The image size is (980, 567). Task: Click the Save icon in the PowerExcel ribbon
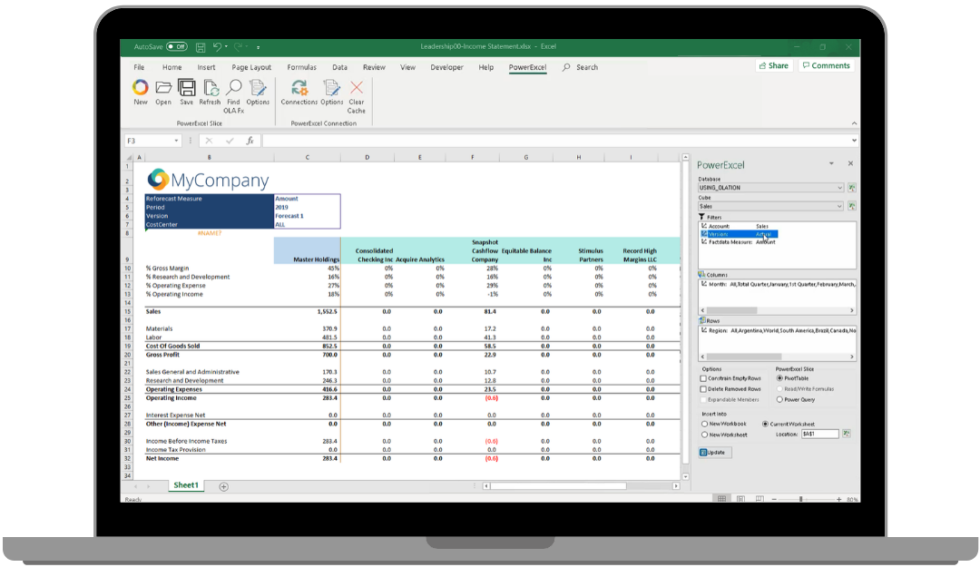tap(186, 90)
